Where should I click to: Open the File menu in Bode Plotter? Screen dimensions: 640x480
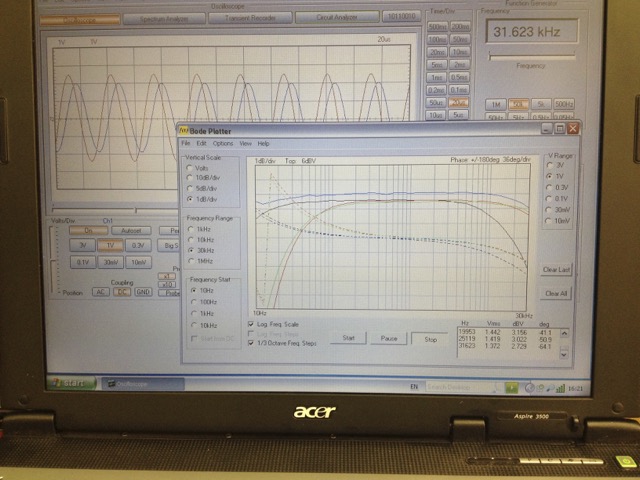185,143
